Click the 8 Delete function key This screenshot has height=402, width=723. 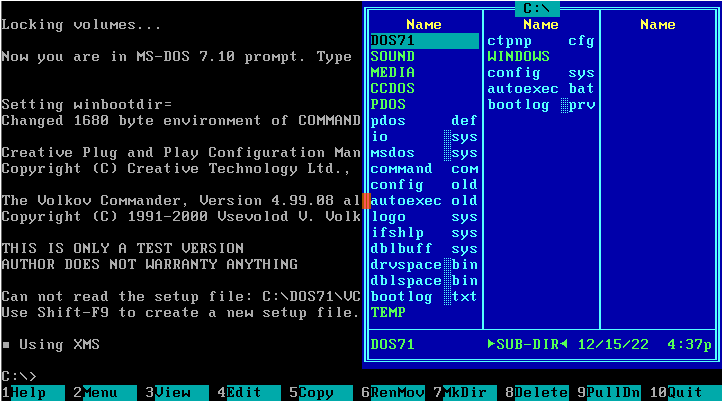(537, 393)
